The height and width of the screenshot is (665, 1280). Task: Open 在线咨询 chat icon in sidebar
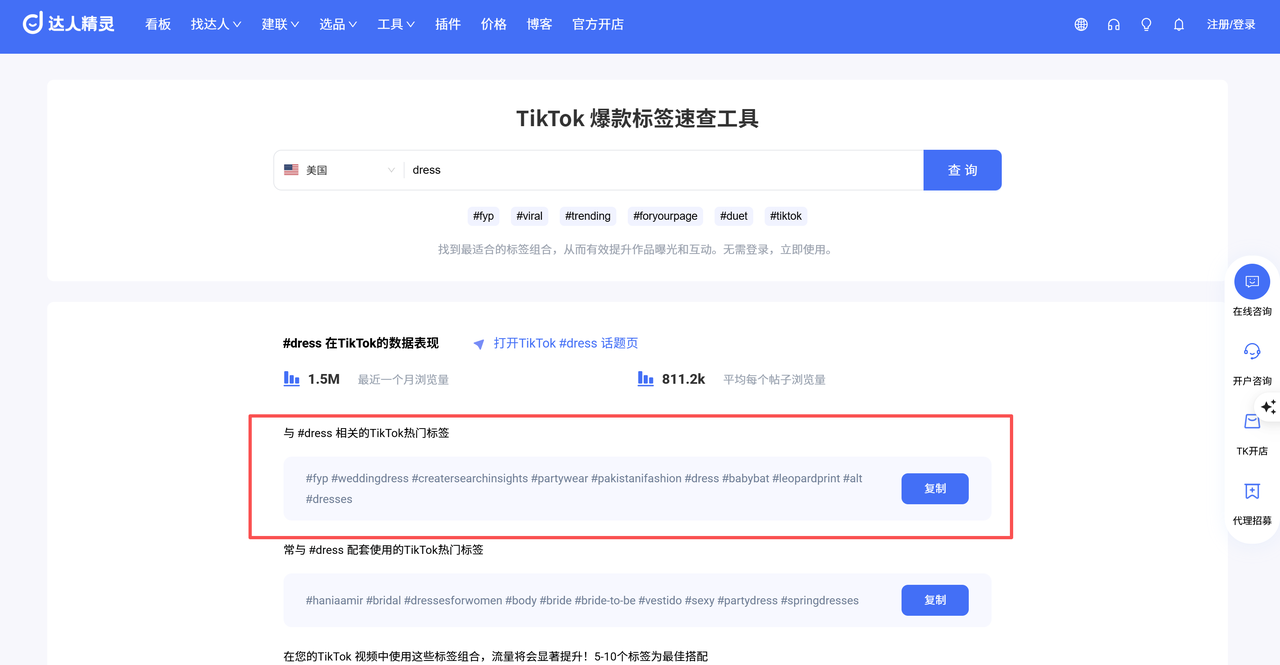click(1252, 282)
